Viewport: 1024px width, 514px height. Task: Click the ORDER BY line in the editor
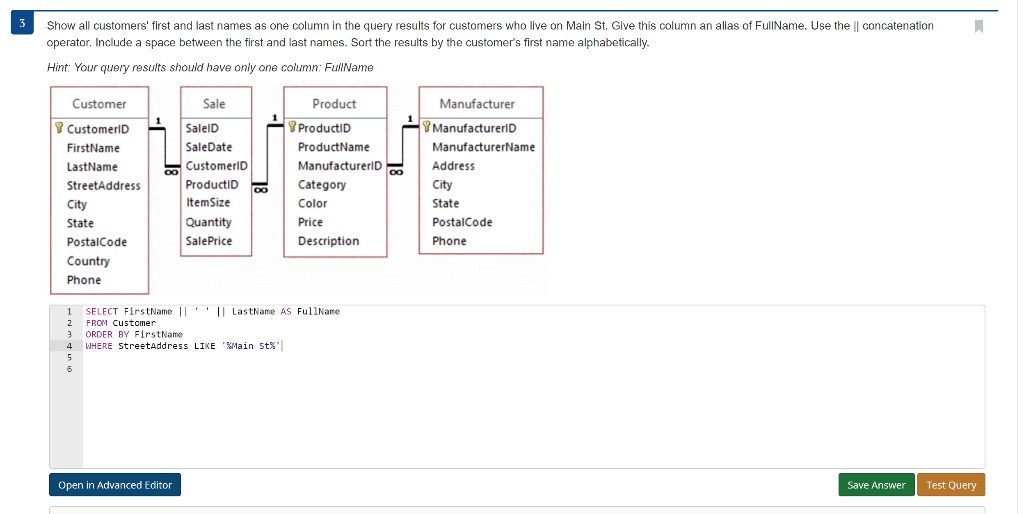click(134, 334)
